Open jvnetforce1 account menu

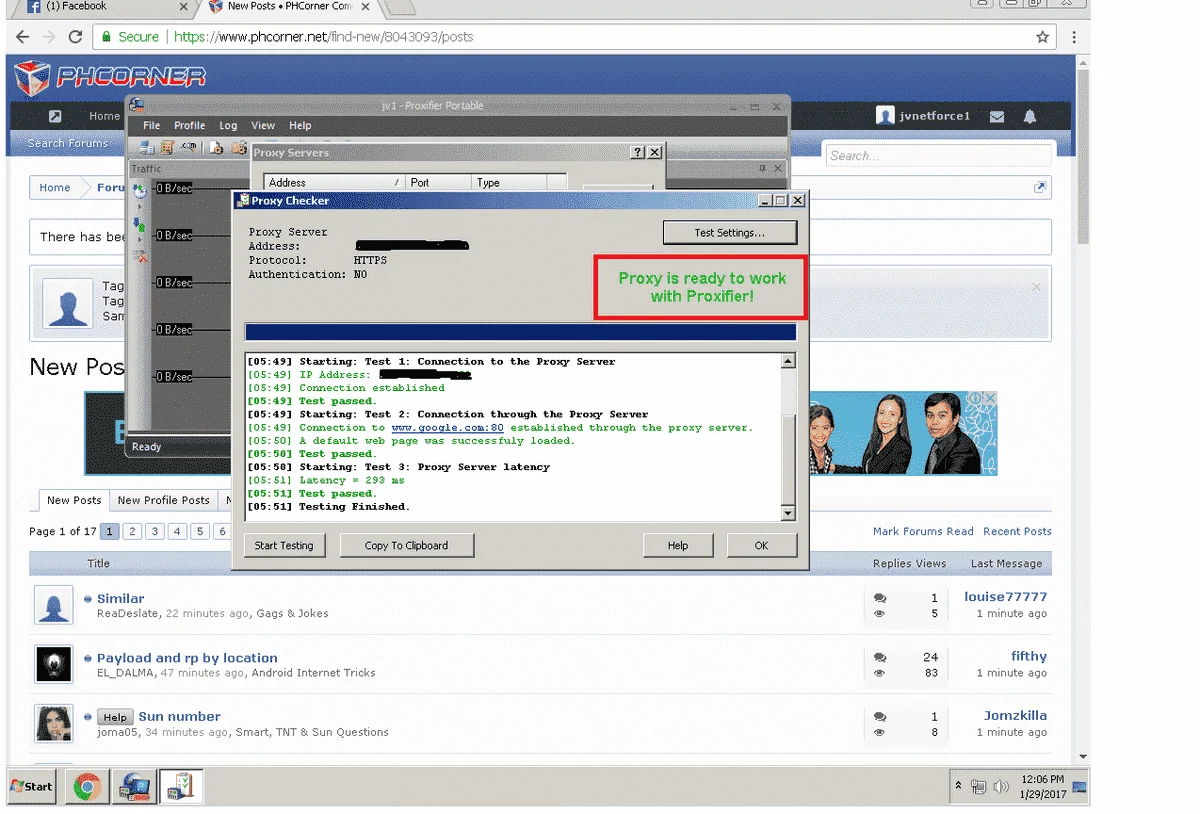(x=923, y=116)
